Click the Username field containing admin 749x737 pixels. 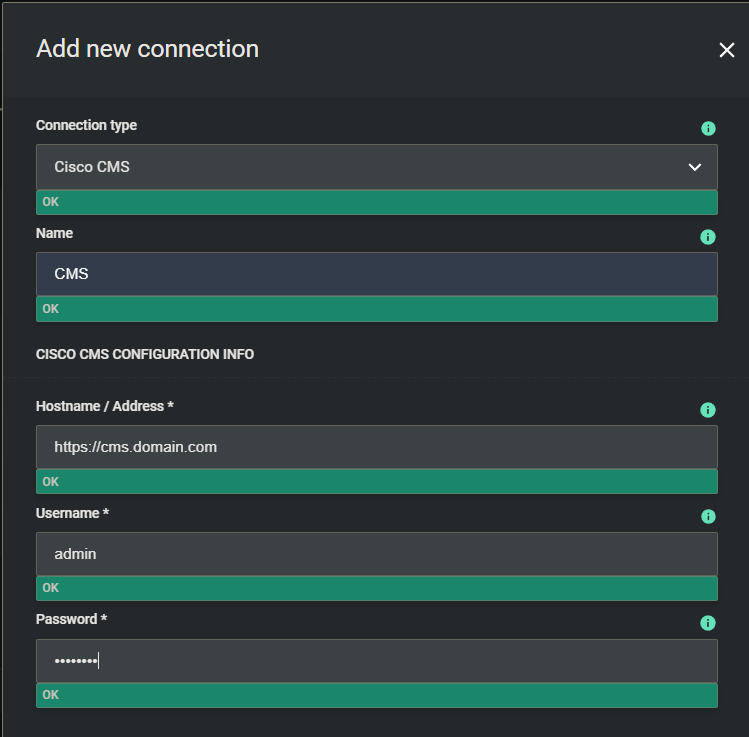(376, 553)
